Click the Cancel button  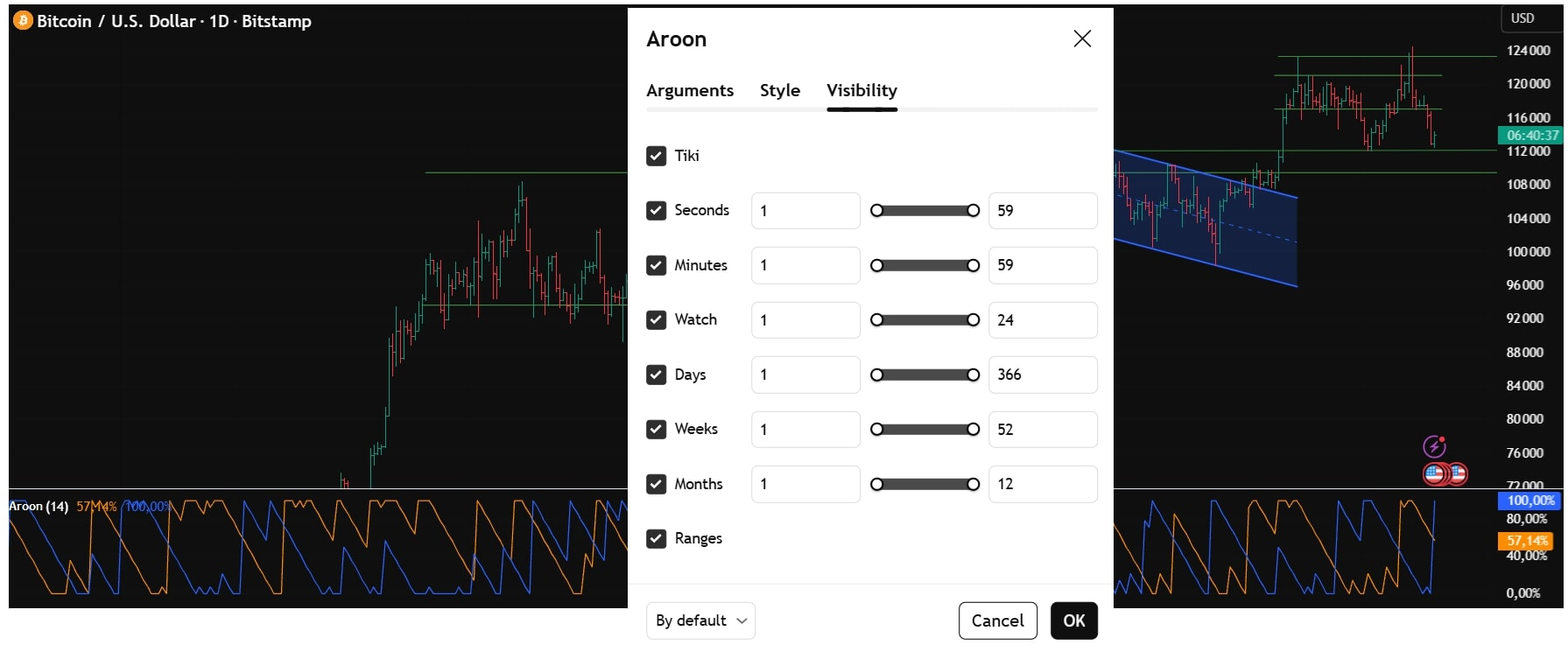pyautogui.click(x=997, y=620)
